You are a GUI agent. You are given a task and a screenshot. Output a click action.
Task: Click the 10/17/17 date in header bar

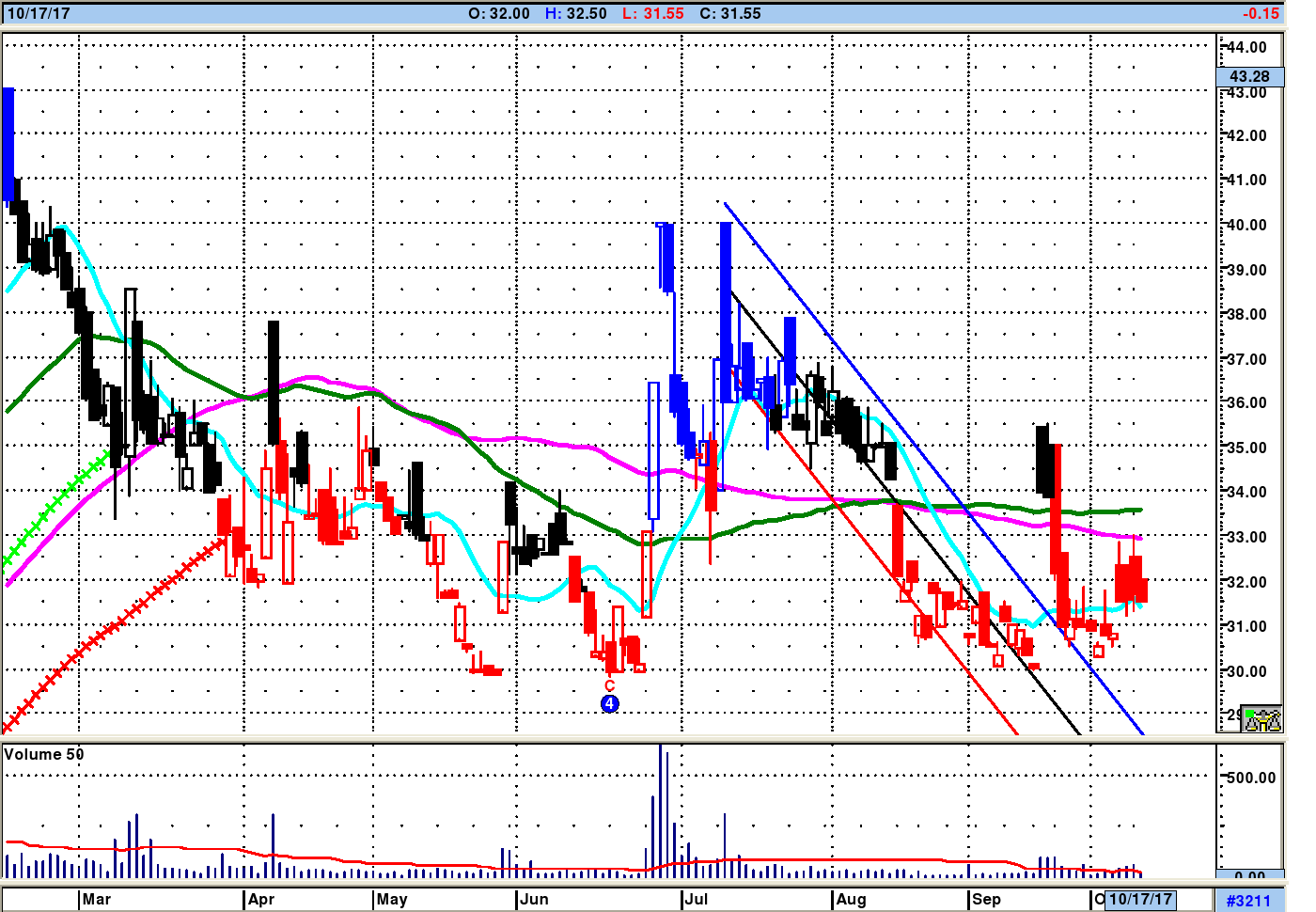click(x=39, y=13)
